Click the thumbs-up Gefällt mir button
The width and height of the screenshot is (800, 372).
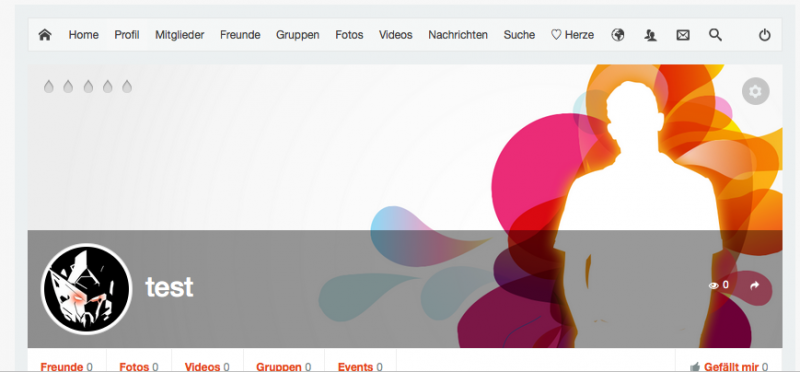click(x=729, y=366)
